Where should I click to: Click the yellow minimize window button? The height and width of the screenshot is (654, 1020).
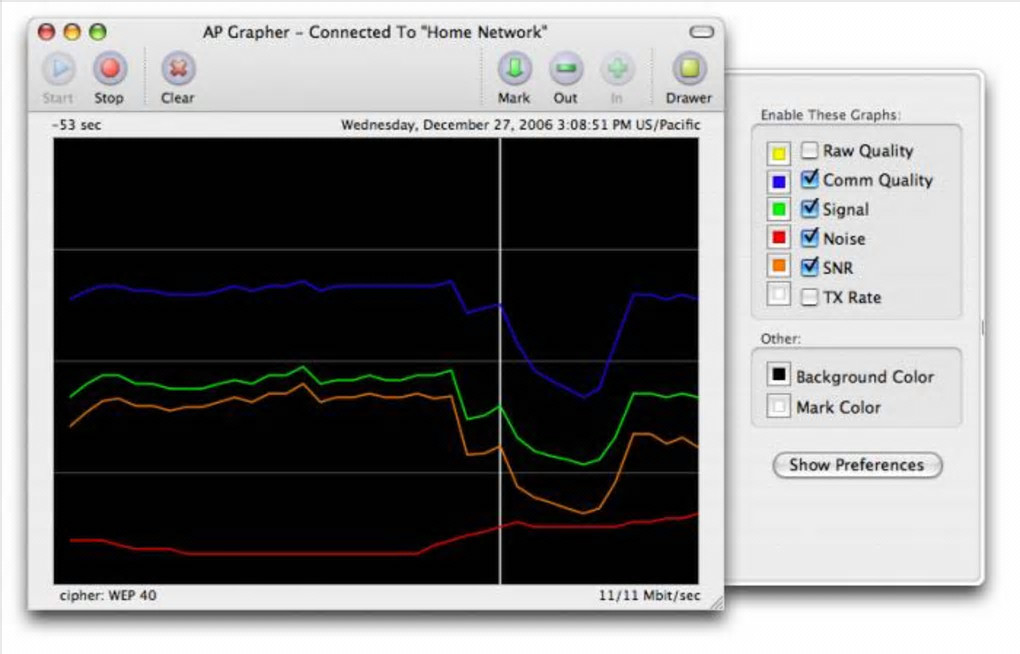click(x=72, y=32)
